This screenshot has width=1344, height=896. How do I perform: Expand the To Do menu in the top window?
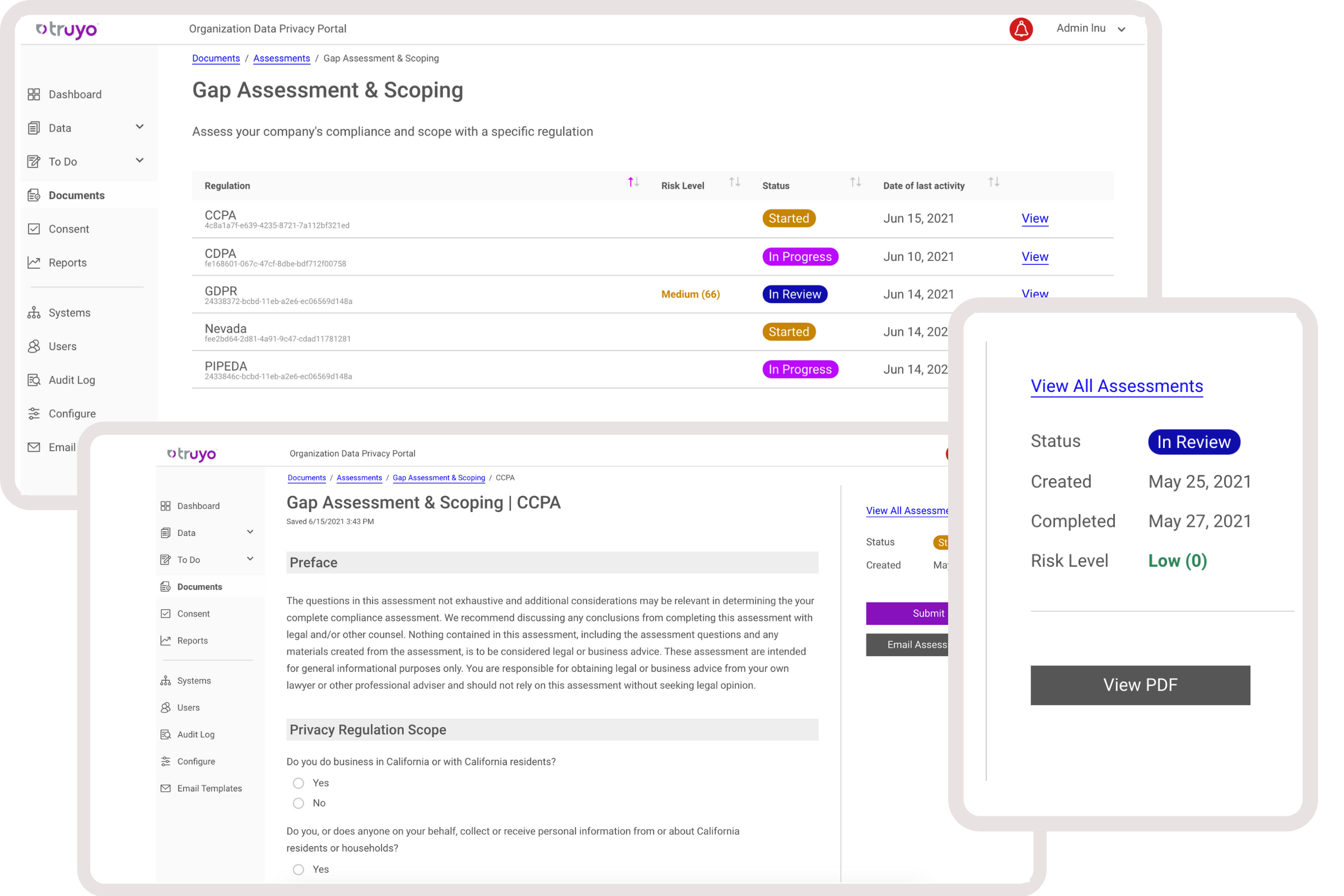(x=139, y=161)
